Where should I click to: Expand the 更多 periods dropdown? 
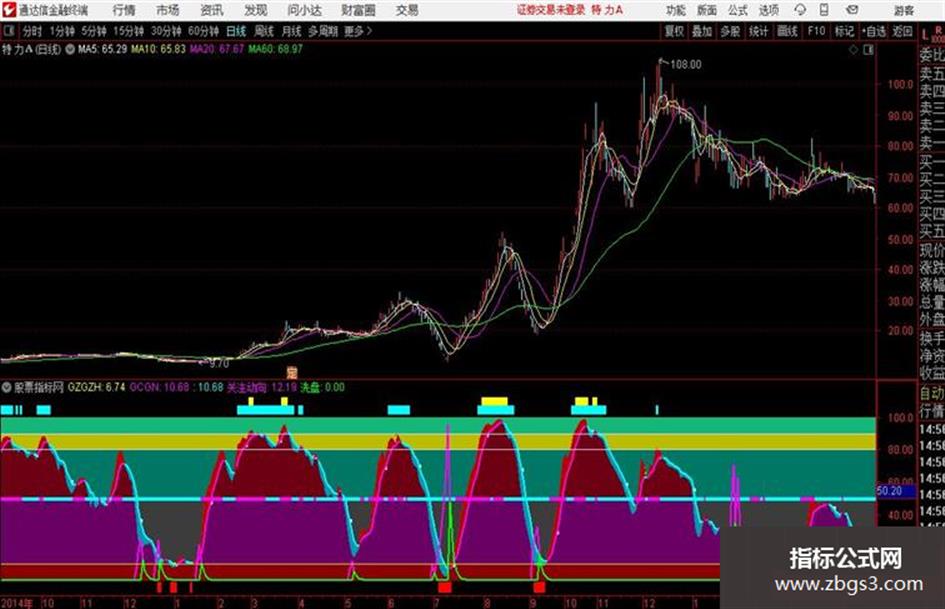tap(358, 31)
